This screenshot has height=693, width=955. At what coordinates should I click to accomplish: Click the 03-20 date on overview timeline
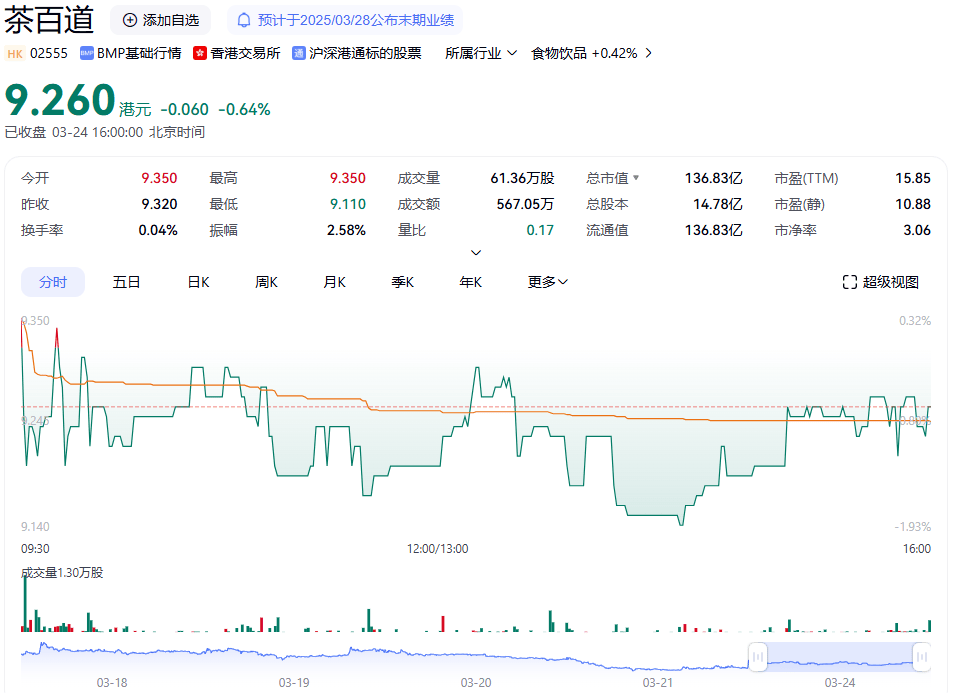click(476, 683)
